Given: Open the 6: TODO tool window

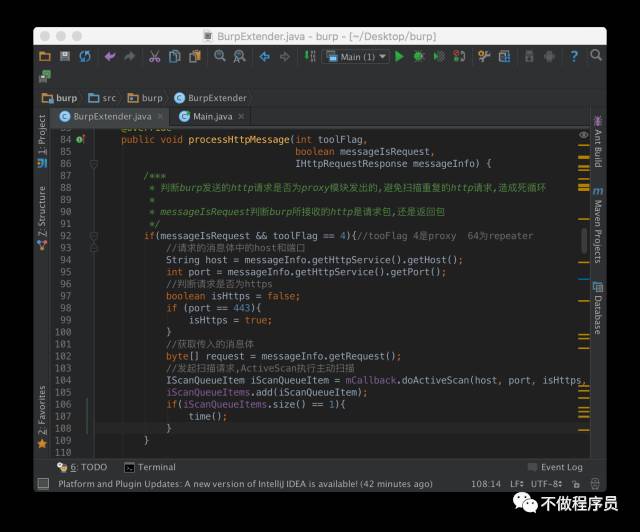Looking at the screenshot, I should click(x=82, y=467).
